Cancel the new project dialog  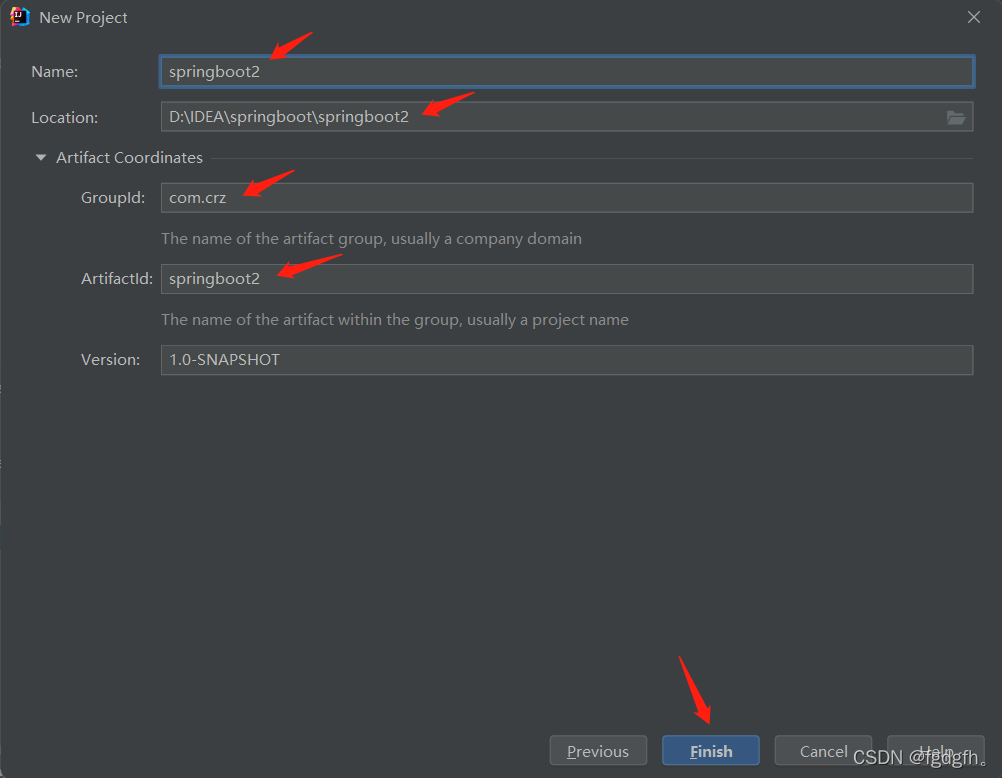pos(823,750)
